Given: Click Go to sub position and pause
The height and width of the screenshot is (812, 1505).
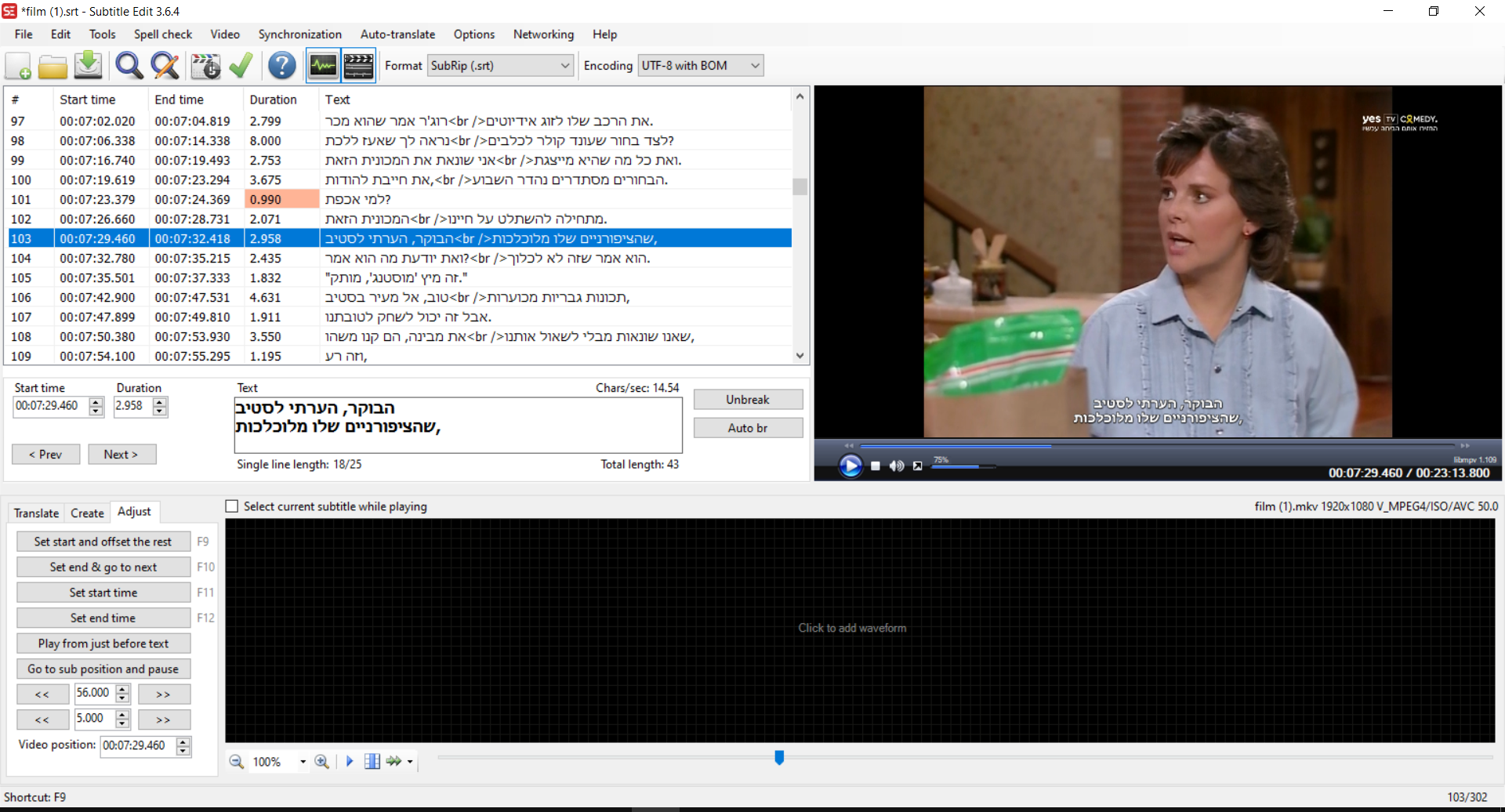Looking at the screenshot, I should click(x=103, y=669).
